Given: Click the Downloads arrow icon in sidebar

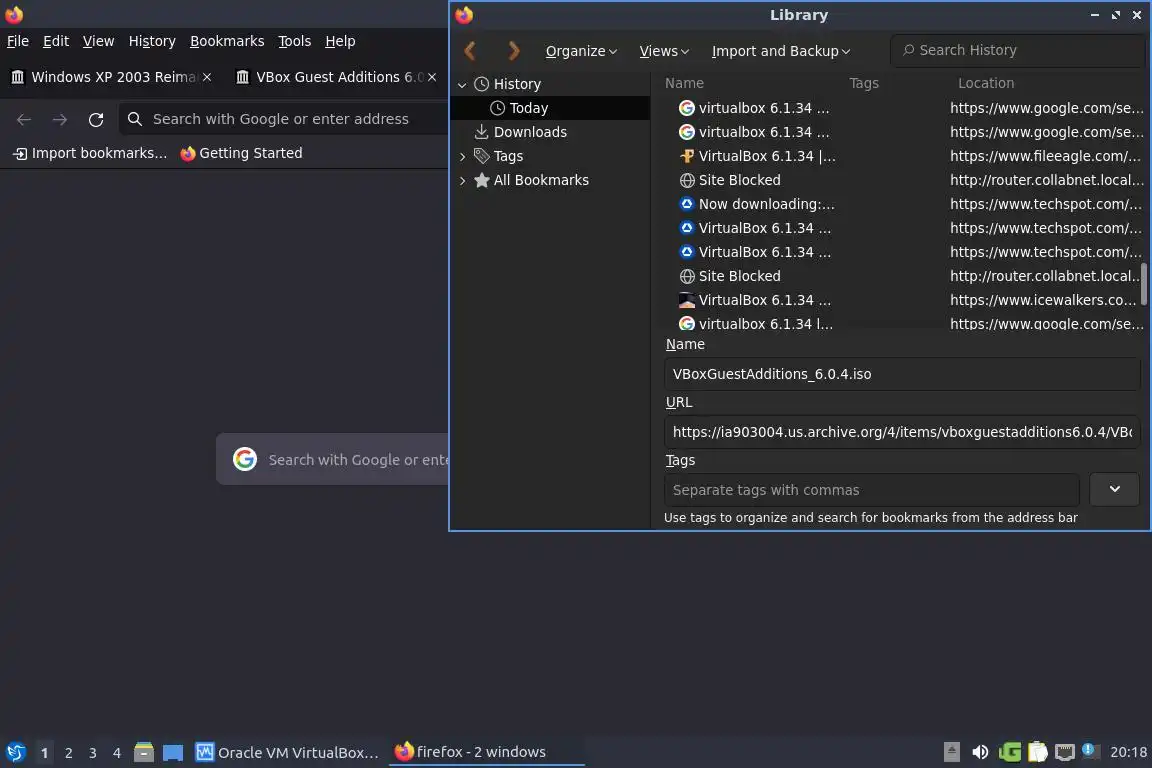Looking at the screenshot, I should click(481, 132).
